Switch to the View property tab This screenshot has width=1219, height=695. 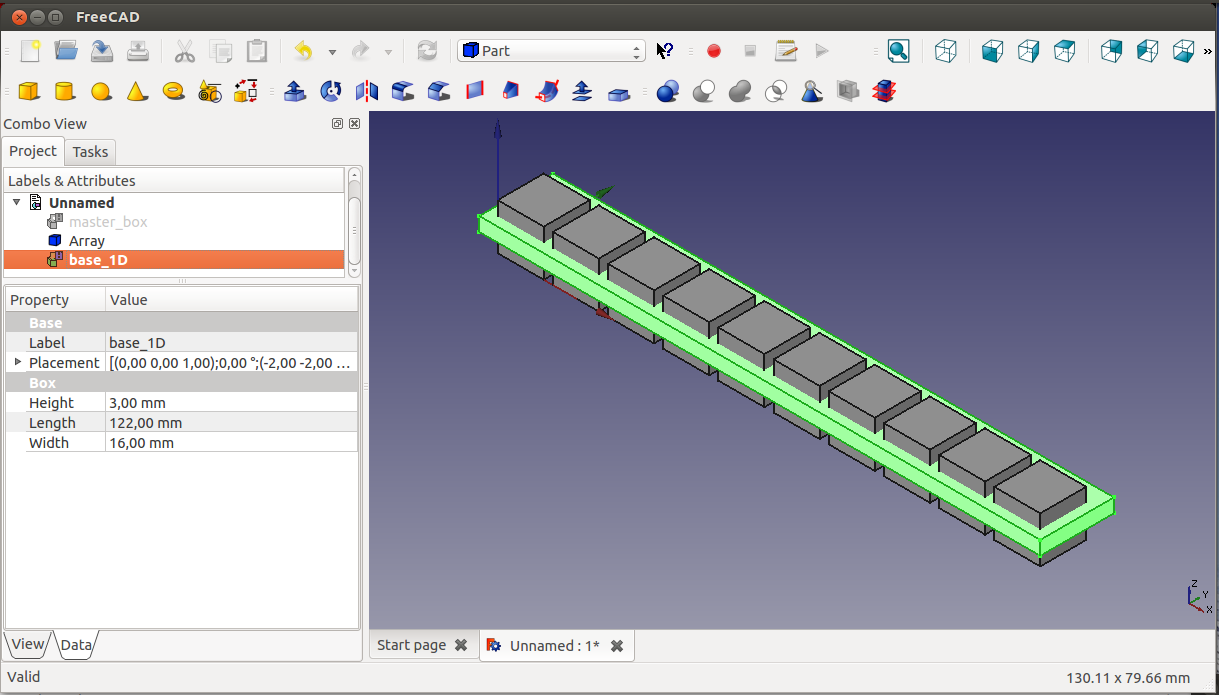tap(28, 644)
